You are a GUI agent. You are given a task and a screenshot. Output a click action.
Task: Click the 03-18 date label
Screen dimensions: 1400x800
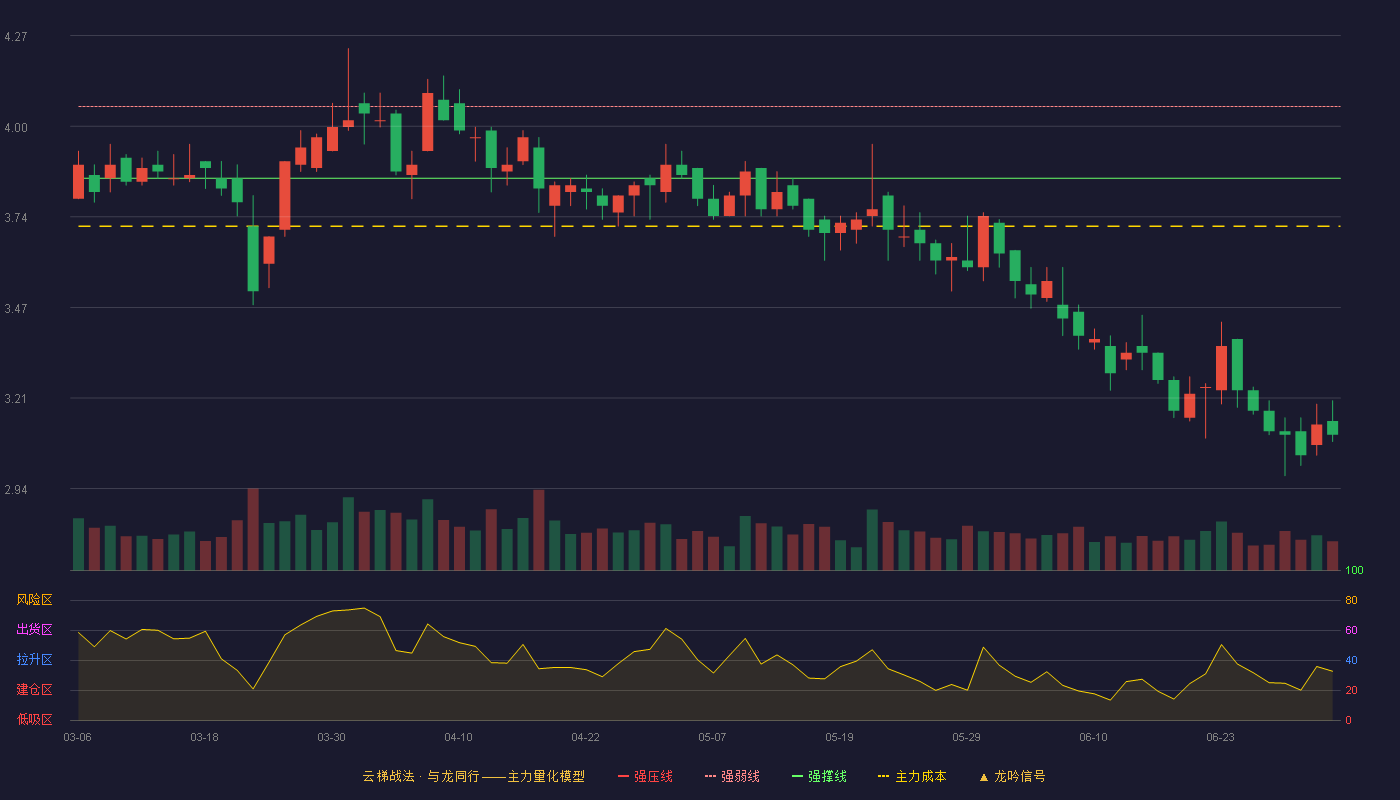(204, 737)
